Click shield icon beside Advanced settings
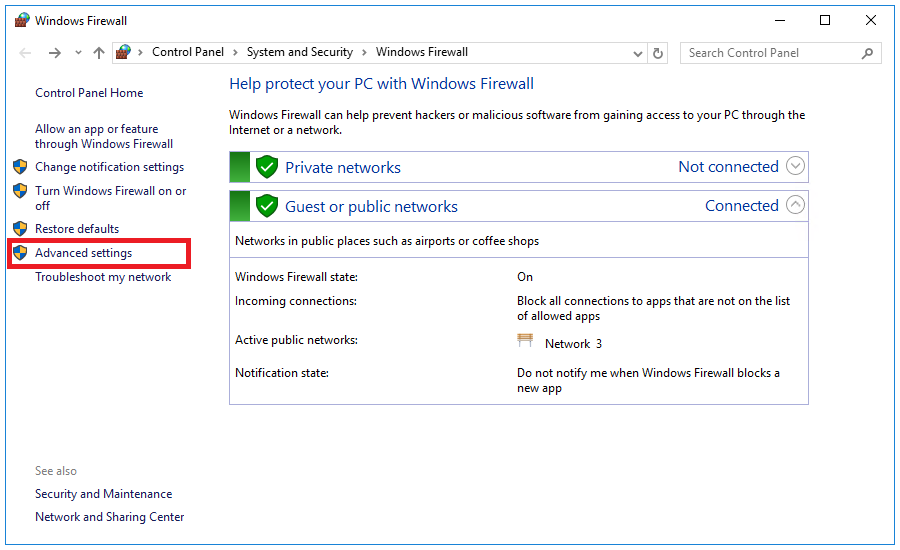 pyautogui.click(x=20, y=253)
